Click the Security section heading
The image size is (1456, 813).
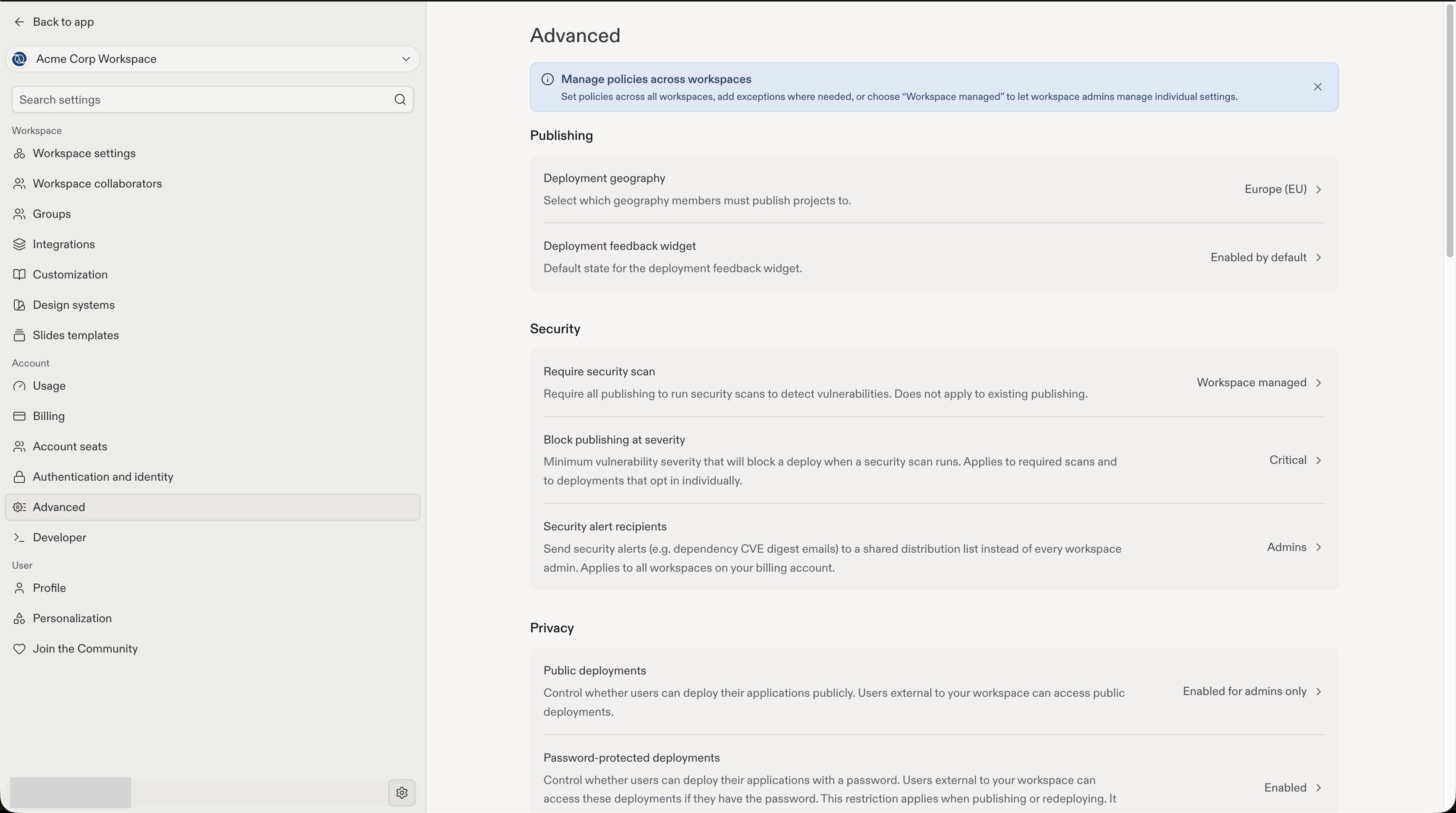click(555, 329)
